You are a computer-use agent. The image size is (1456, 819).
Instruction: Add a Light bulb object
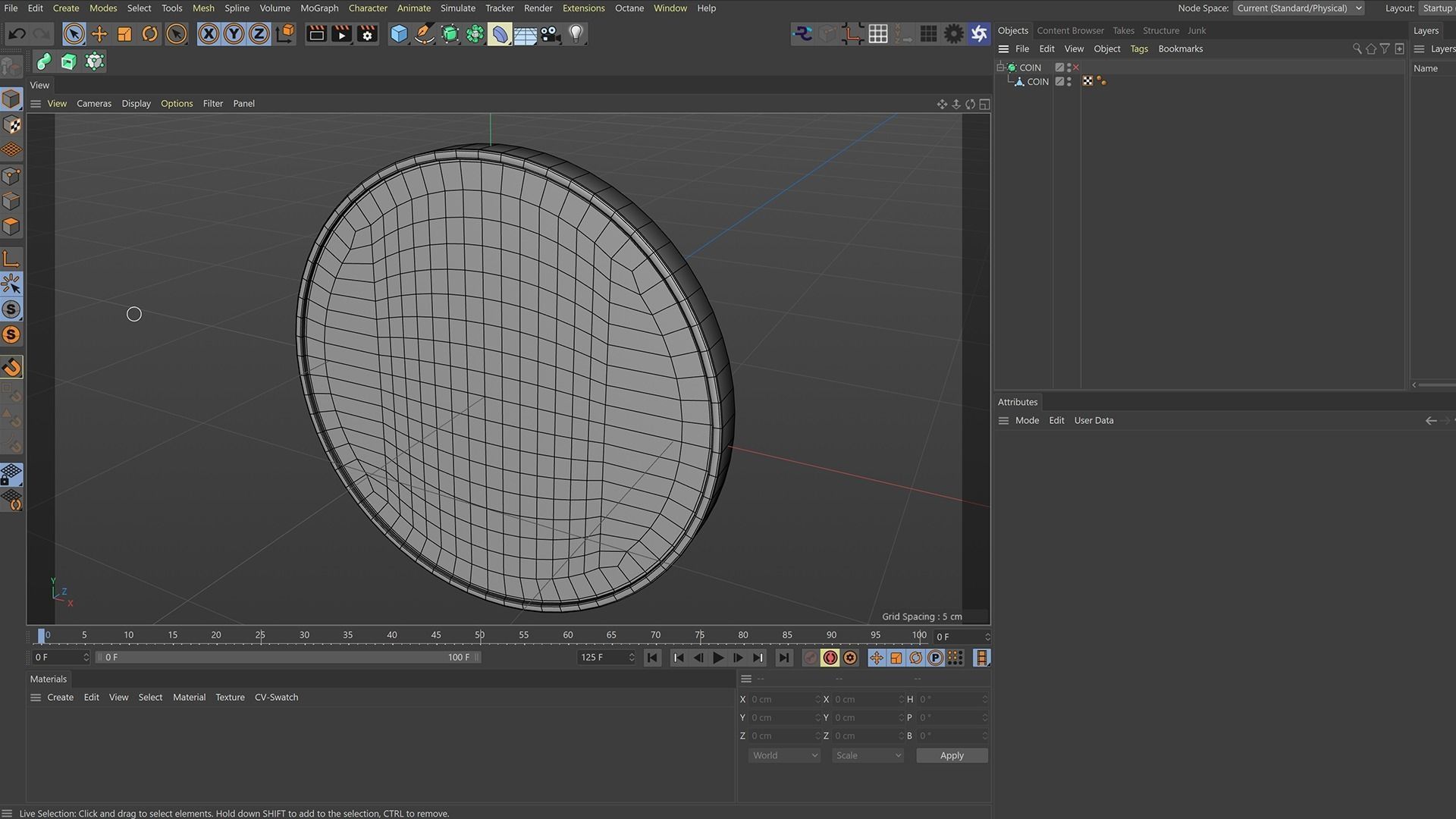point(576,34)
